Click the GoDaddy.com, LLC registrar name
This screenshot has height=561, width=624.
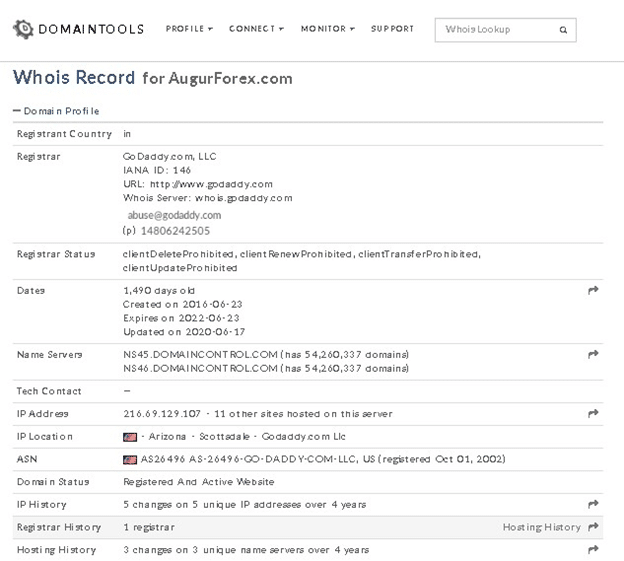(x=170, y=156)
